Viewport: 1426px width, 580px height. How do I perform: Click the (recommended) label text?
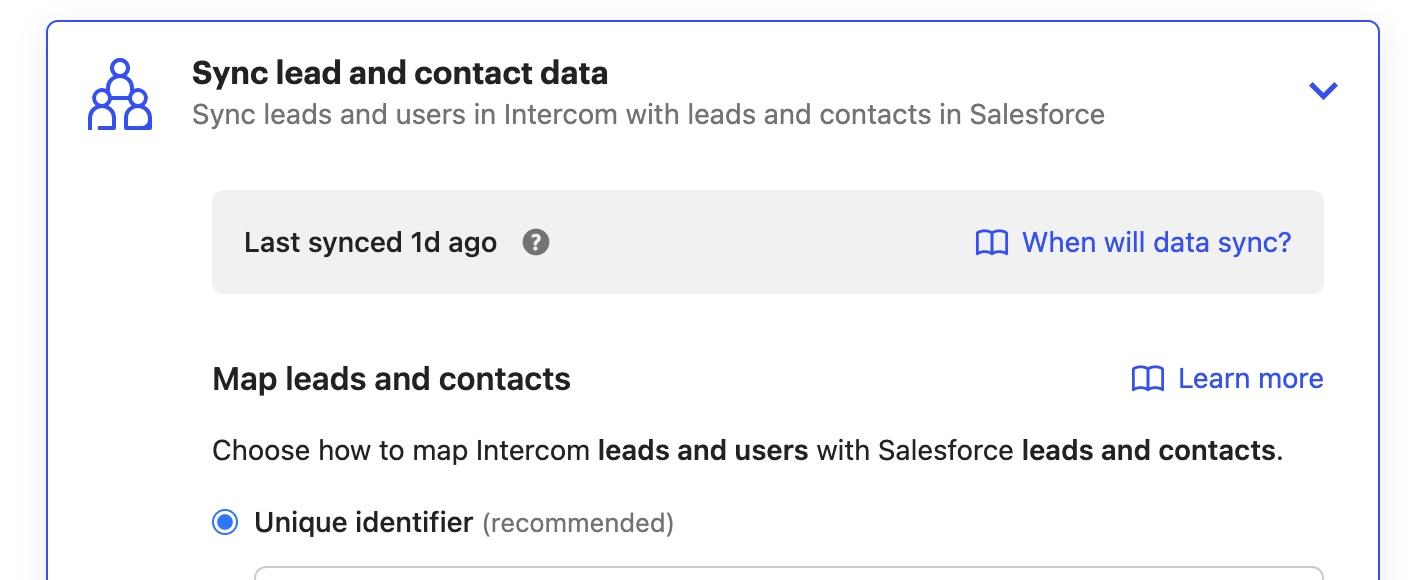[x=578, y=523]
